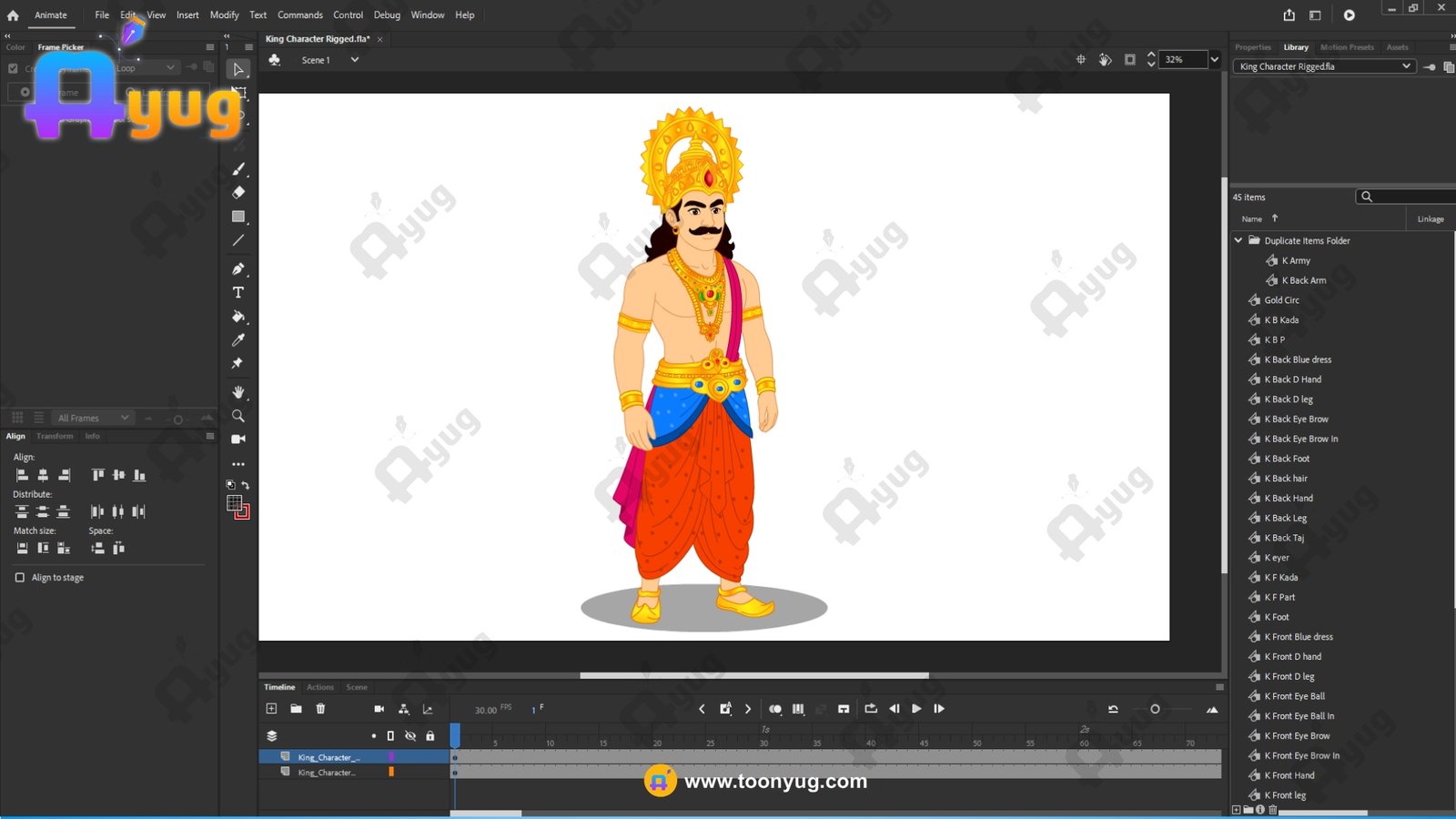
Task: Click the swap stroke and fill colors icon
Action: tap(245, 485)
